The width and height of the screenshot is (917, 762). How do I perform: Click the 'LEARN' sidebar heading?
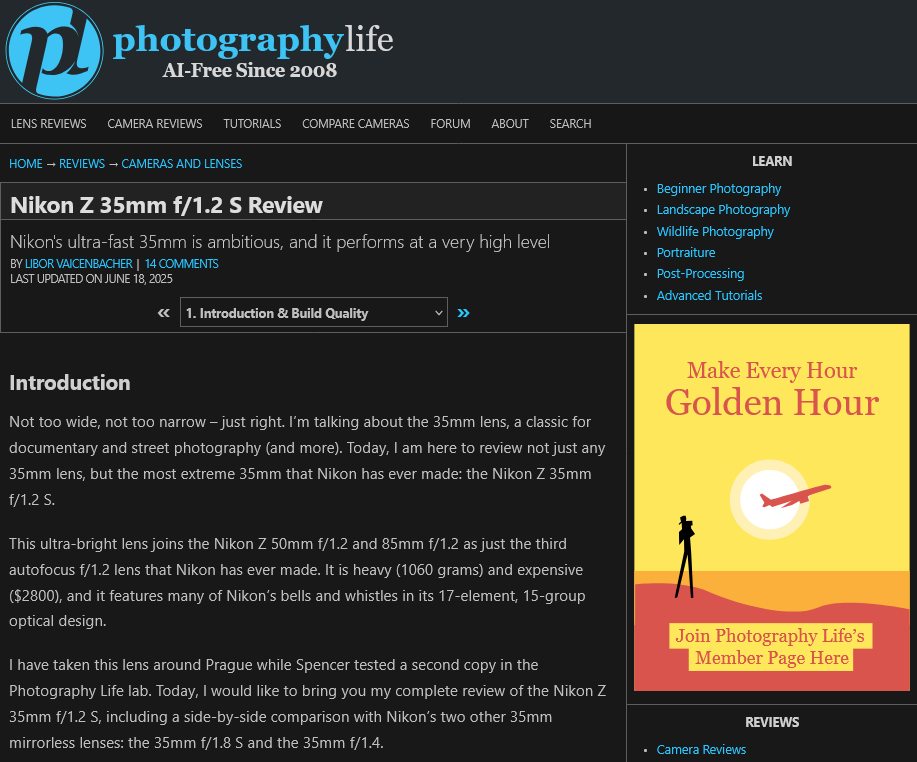point(772,161)
